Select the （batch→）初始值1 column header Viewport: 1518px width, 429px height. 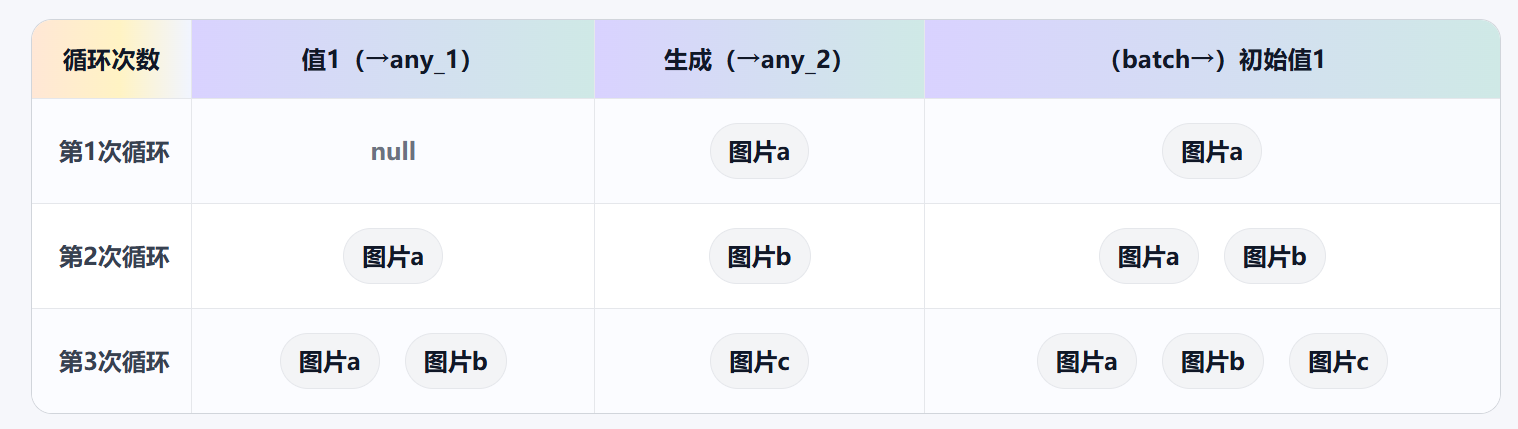tap(1211, 60)
